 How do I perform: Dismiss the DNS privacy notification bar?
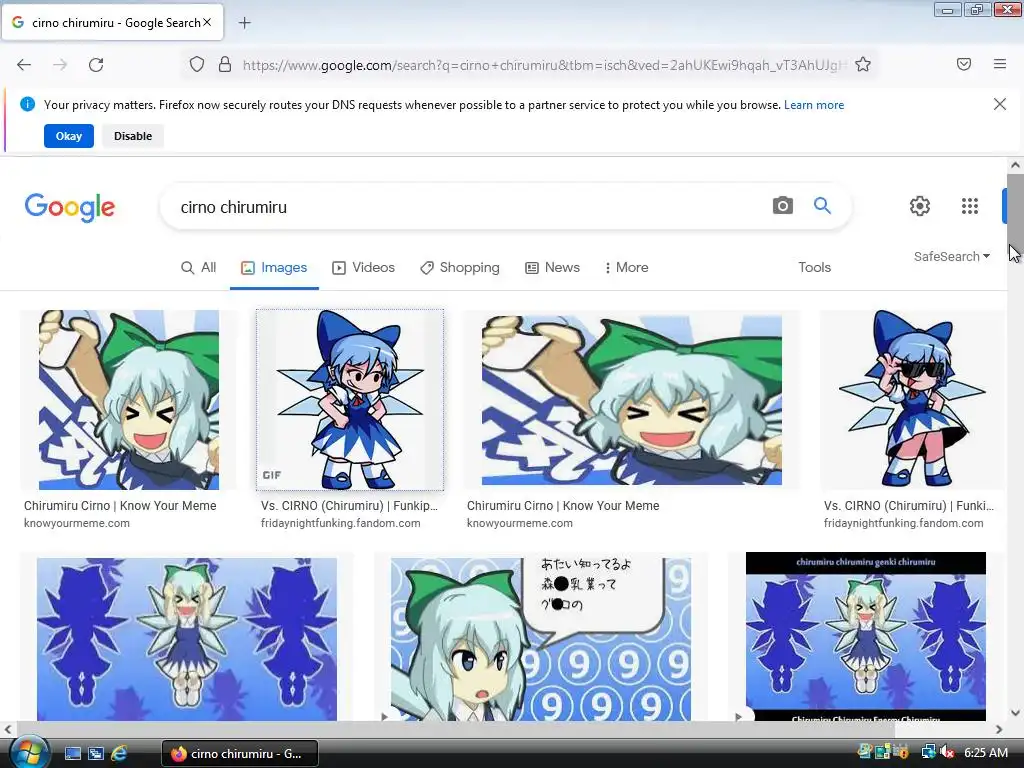pyautogui.click(x=999, y=104)
